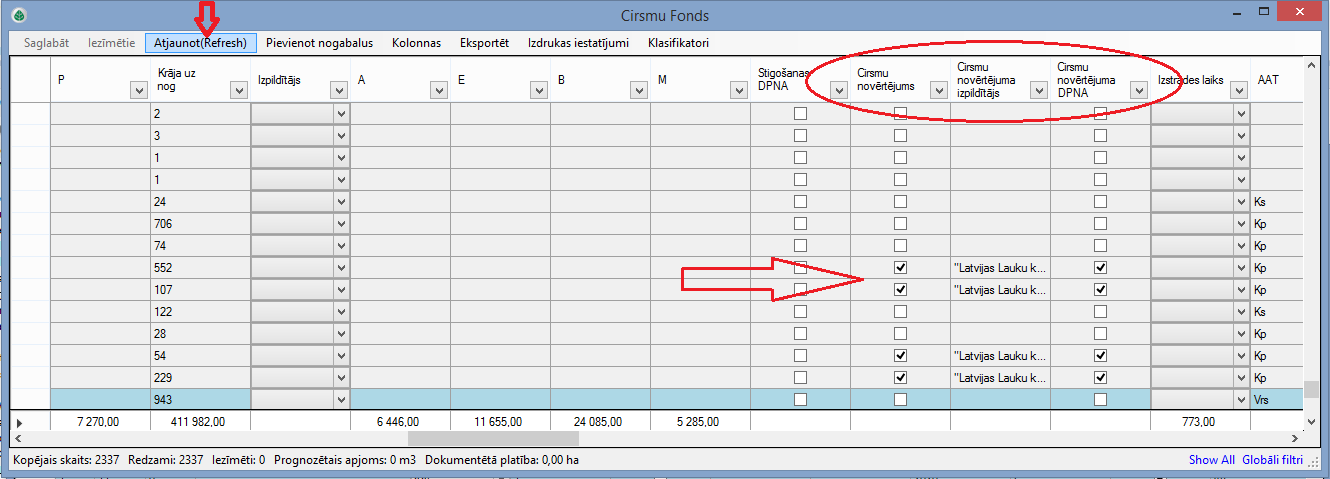The height and width of the screenshot is (479, 1330).
Task: Open the Klasifikatori menu
Action: (679, 43)
